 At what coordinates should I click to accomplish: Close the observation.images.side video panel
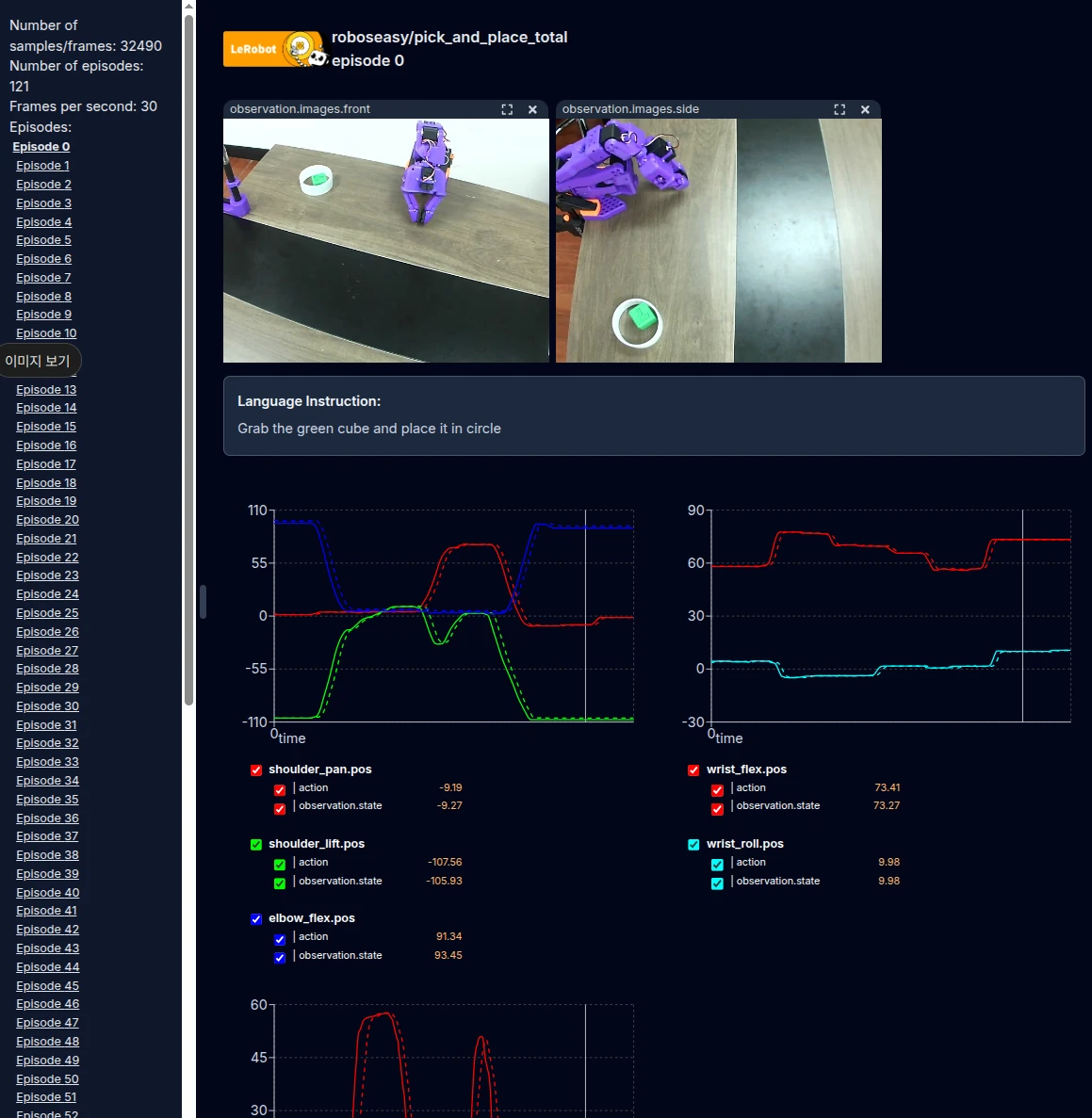pos(865,109)
